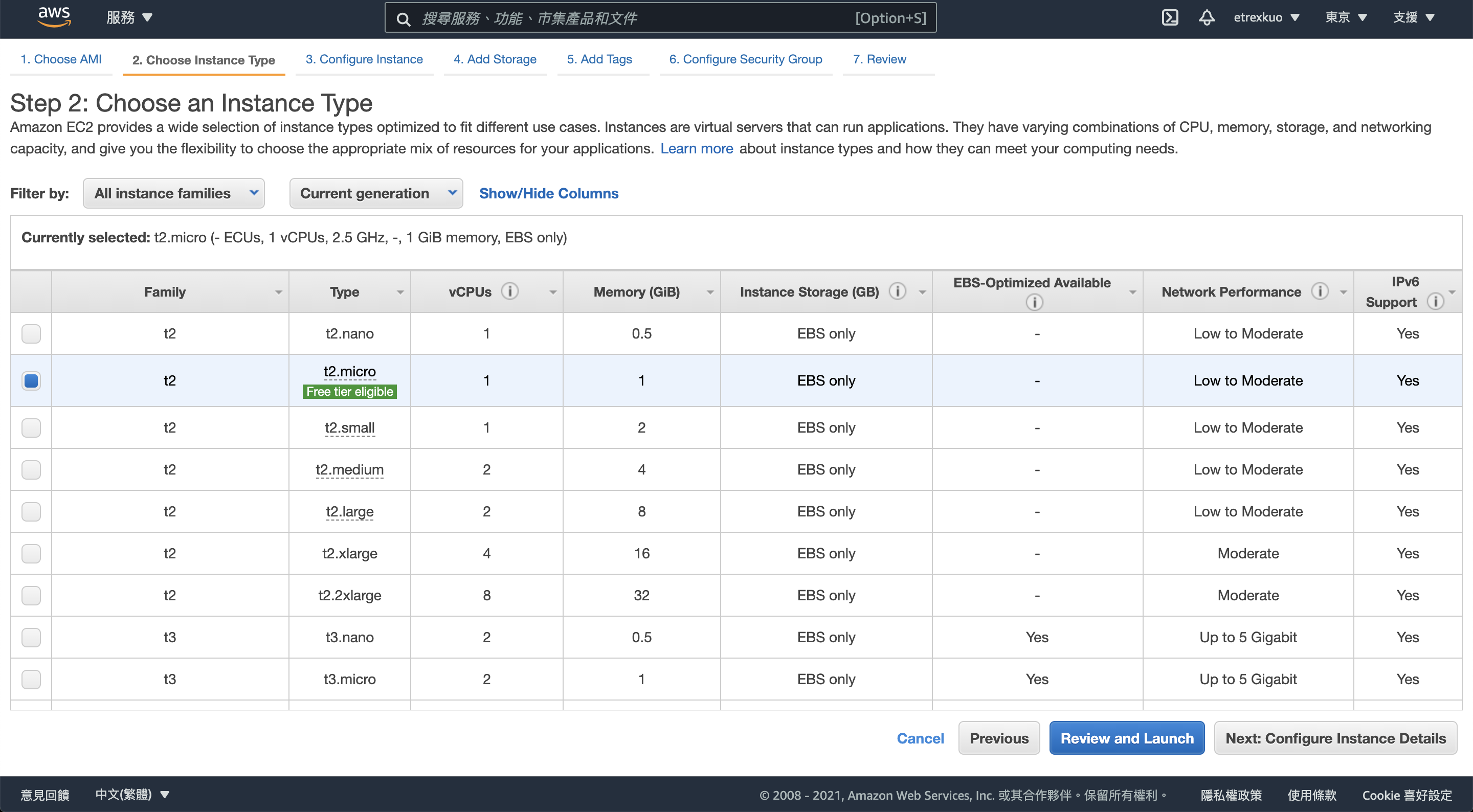The height and width of the screenshot is (812, 1473).
Task: Click the AWS logo home icon
Action: click(54, 17)
